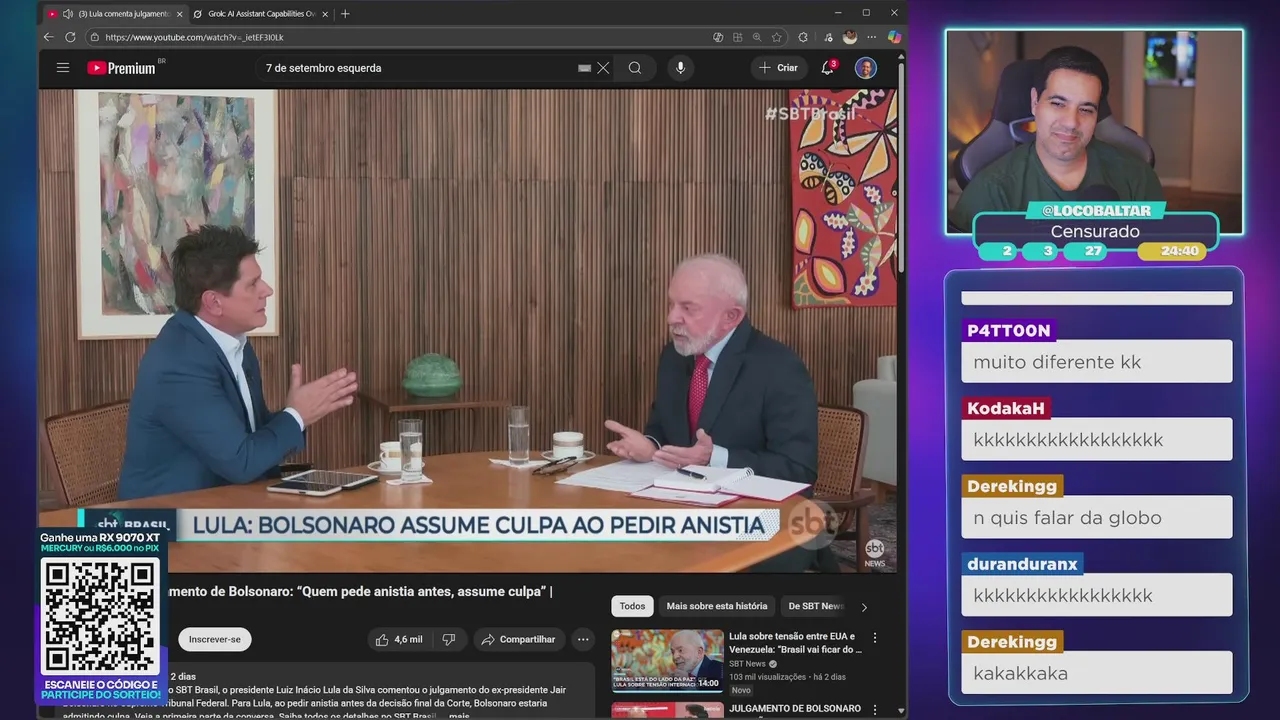Open YouTube notifications bell

coord(828,68)
